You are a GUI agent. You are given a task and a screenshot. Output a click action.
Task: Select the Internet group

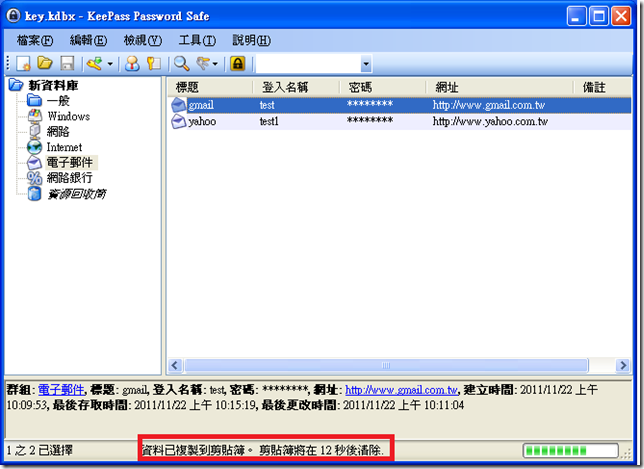pyautogui.click(x=64, y=147)
